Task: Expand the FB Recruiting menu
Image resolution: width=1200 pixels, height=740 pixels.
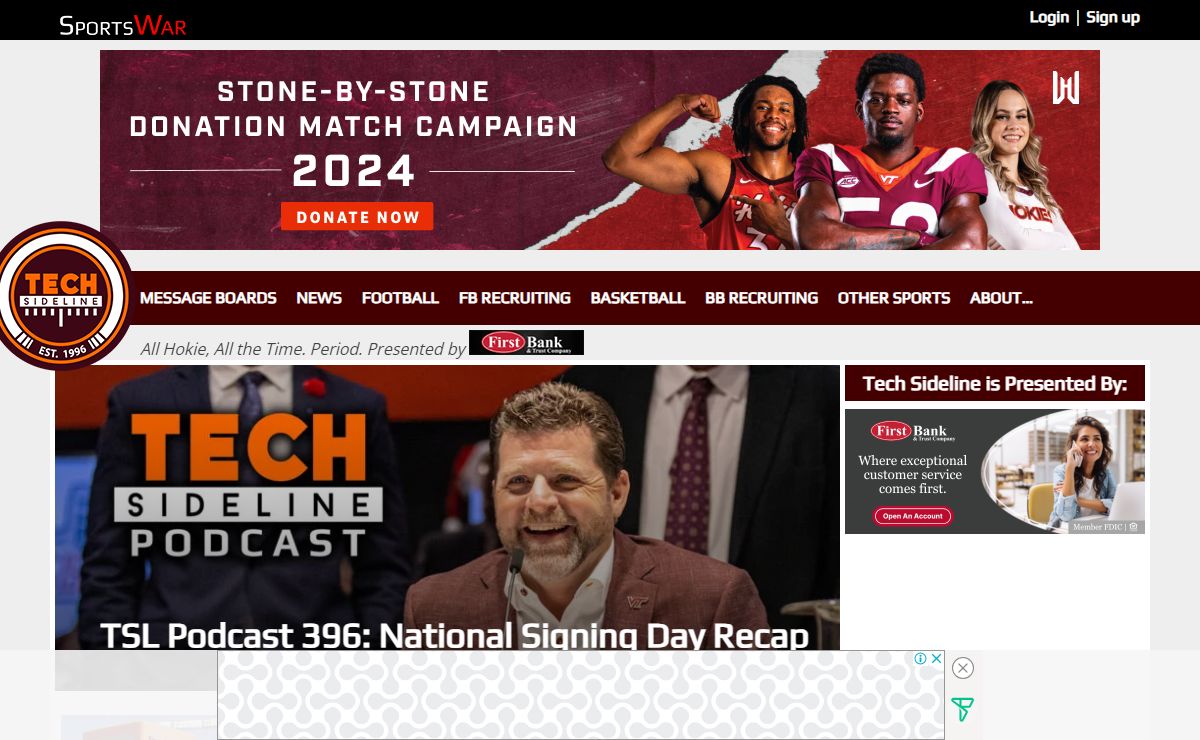Action: [x=515, y=298]
